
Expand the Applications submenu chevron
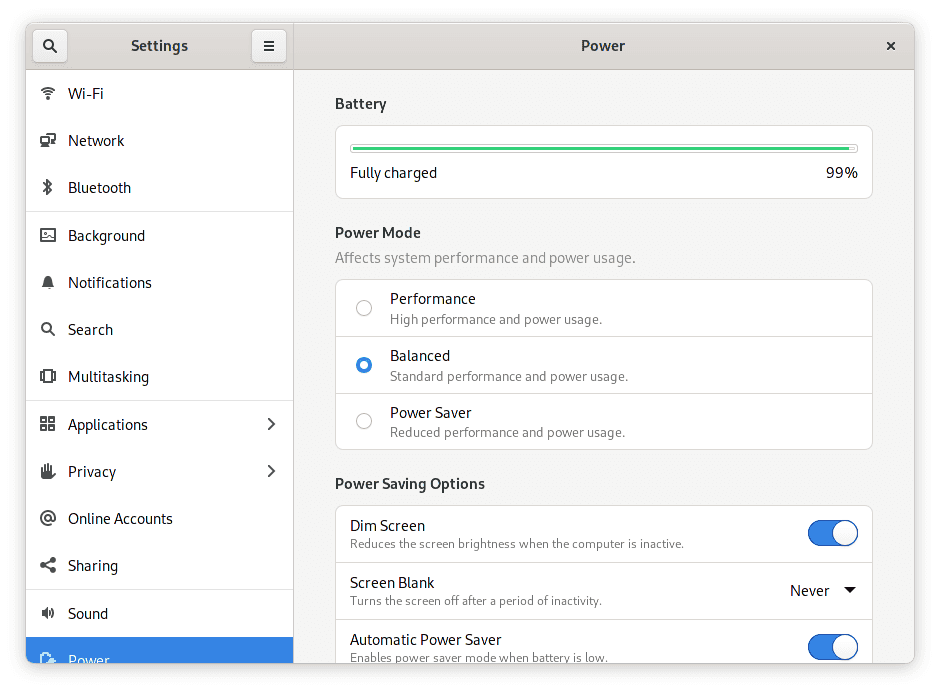pos(271,425)
